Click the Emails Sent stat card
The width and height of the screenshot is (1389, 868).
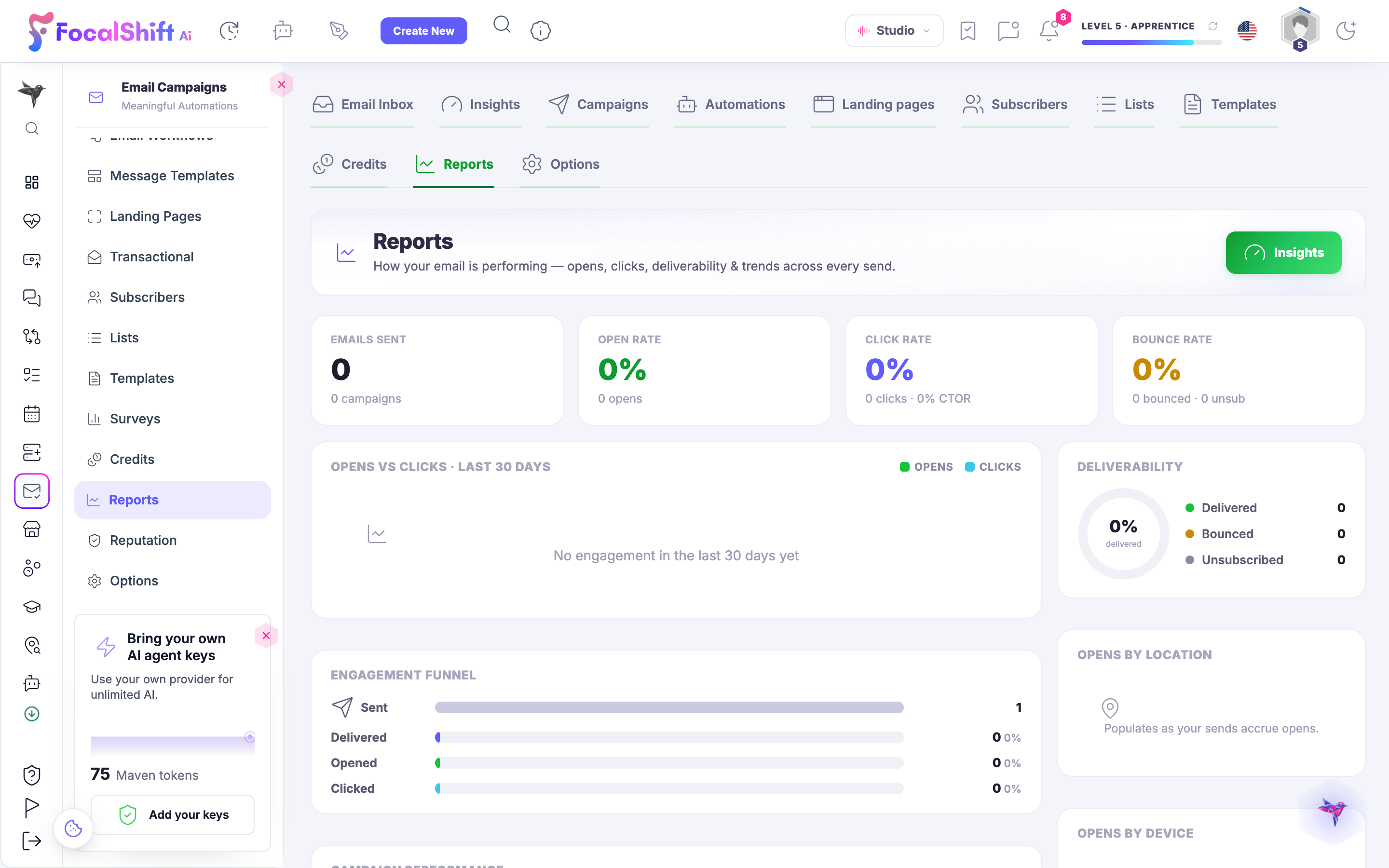point(437,370)
